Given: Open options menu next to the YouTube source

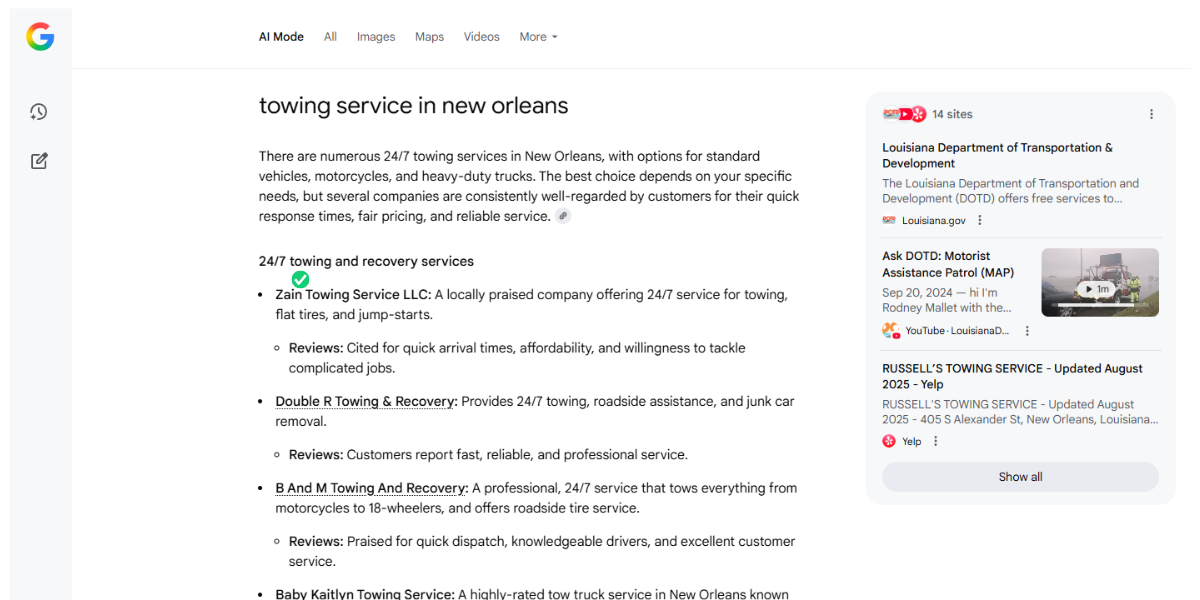Looking at the screenshot, I should (1027, 331).
